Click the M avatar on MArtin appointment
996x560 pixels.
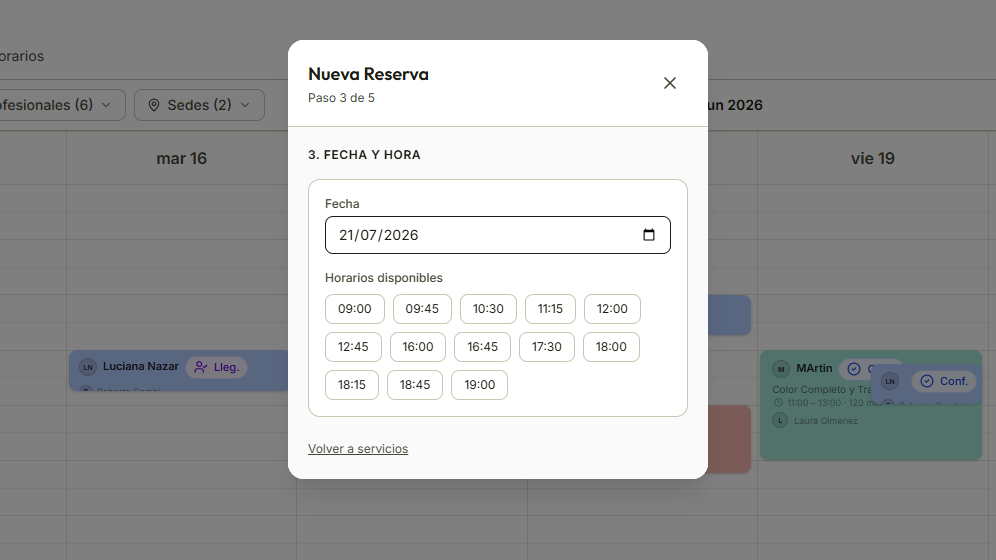[781, 369]
